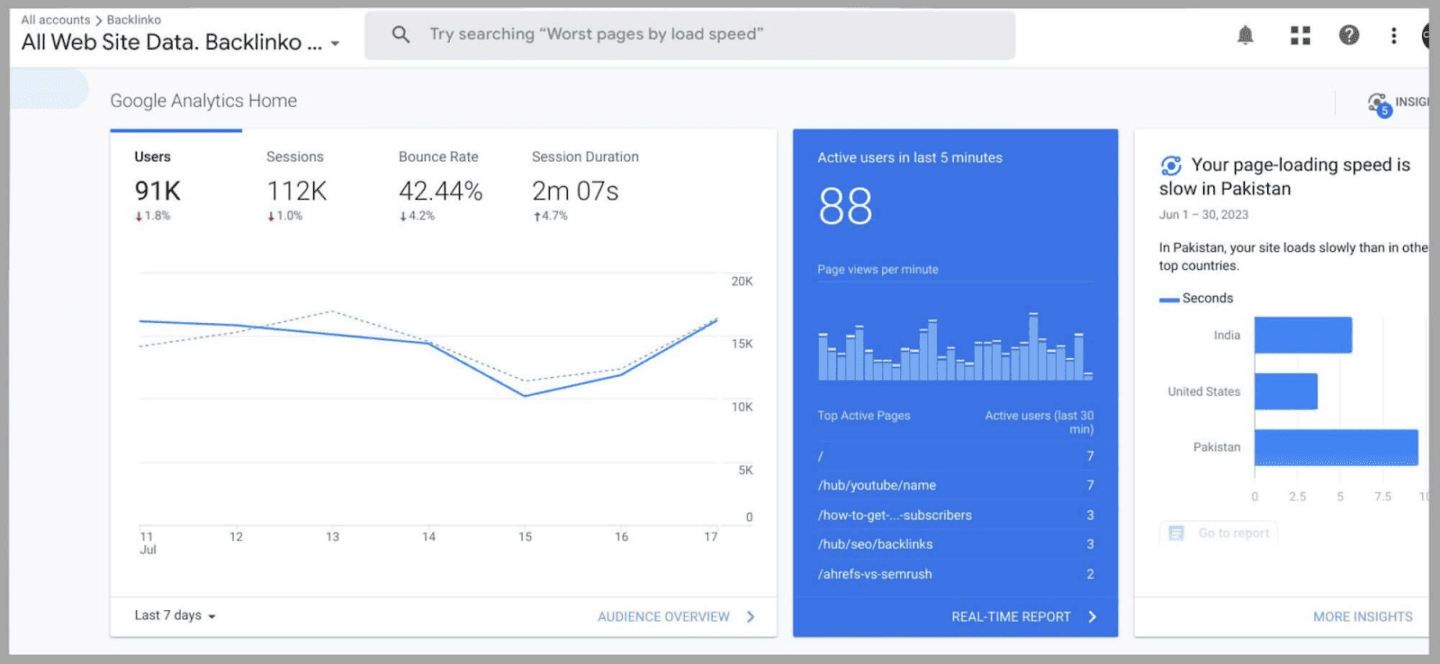
Task: Open the Google apps grid
Action: [x=1299, y=35]
